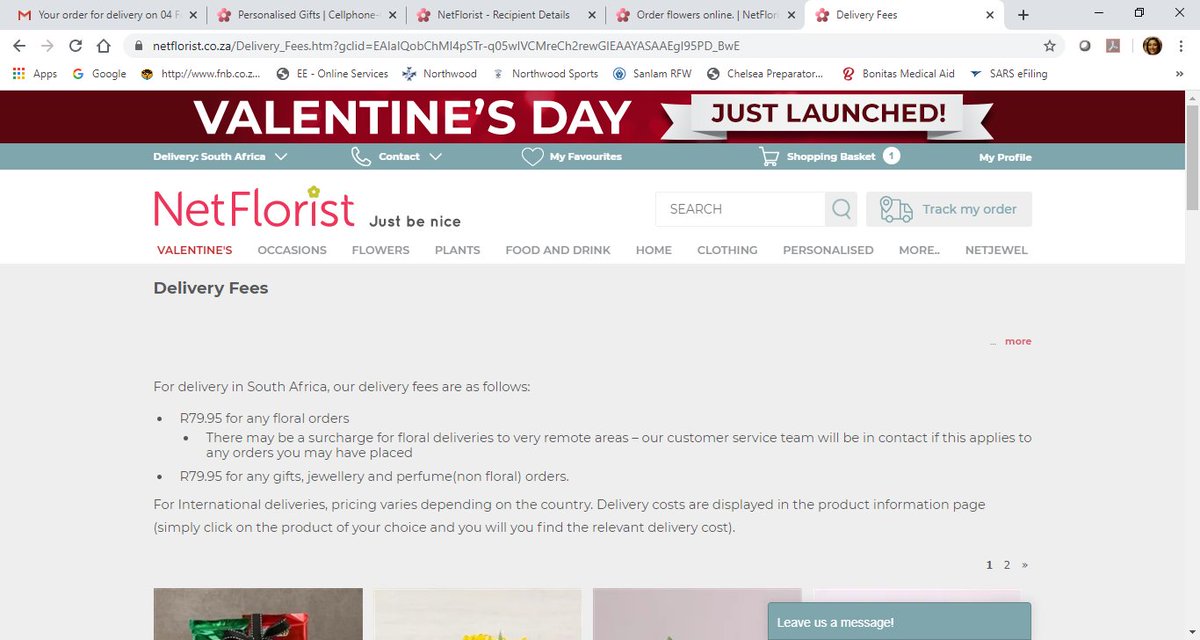
Task: Open EE - Online Services bookmark
Action: click(x=332, y=74)
